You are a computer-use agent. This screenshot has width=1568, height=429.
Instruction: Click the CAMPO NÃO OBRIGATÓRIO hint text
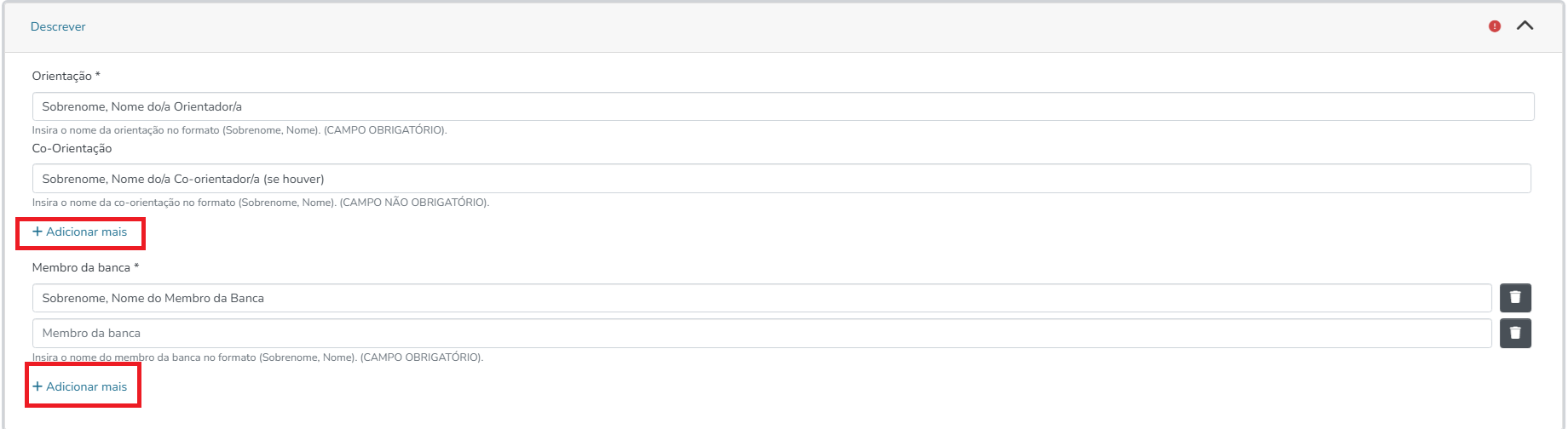tap(414, 203)
